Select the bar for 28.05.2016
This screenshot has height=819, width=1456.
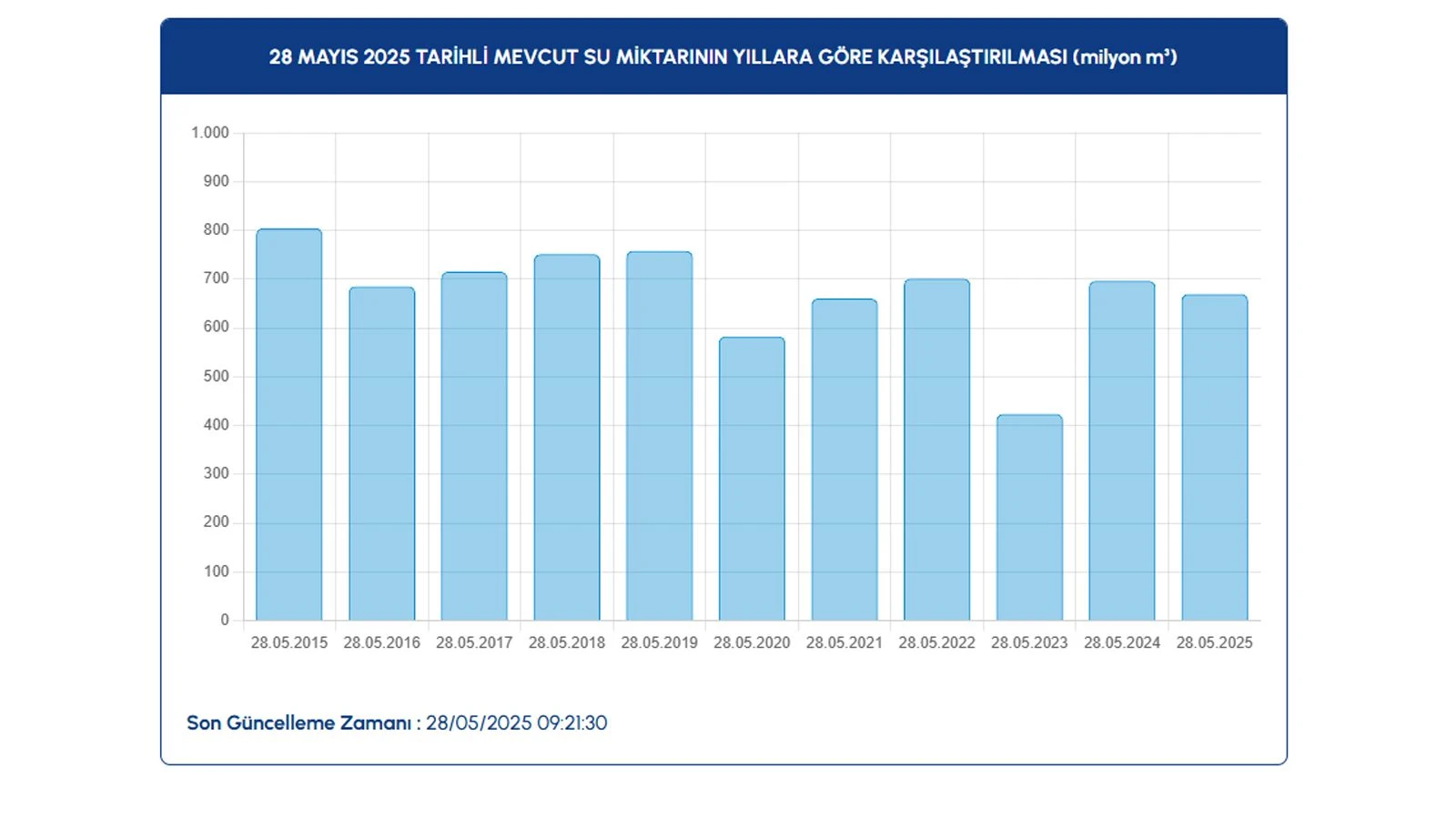tap(381, 454)
